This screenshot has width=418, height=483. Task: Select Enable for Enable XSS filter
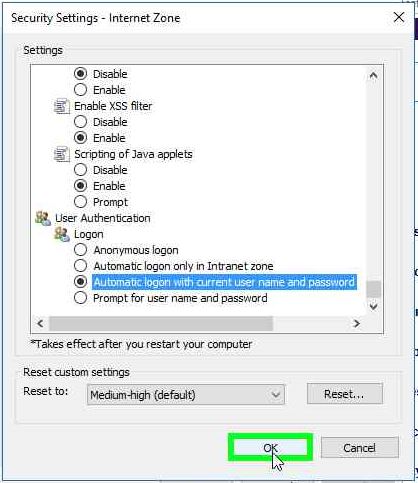[80, 138]
